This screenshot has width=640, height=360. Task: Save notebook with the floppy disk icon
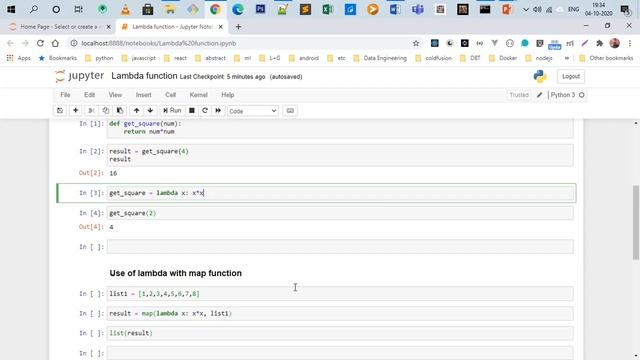(60, 111)
